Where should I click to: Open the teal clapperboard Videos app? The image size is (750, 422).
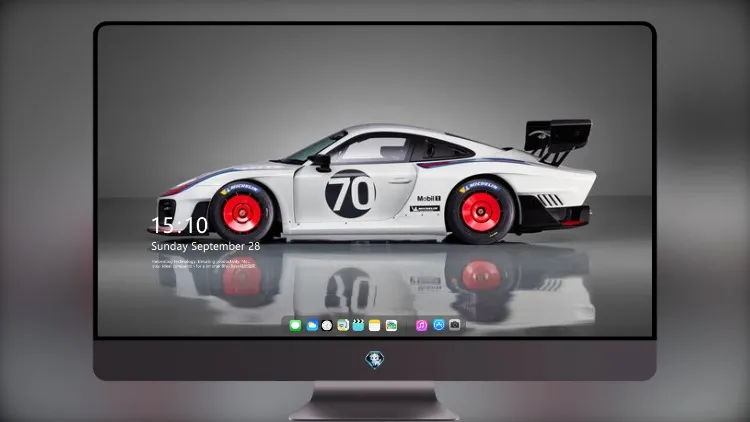click(358, 326)
